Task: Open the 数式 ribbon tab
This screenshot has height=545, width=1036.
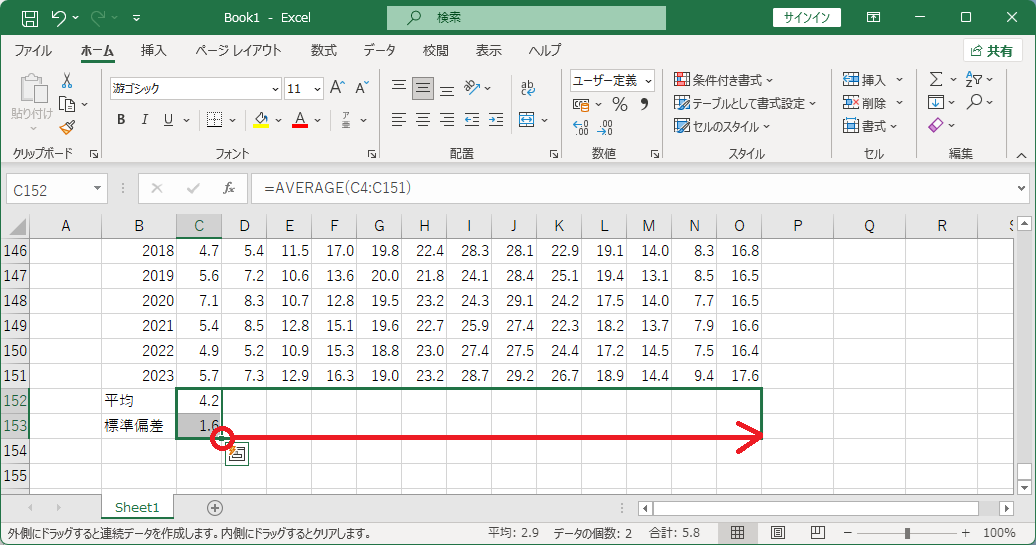Action: point(324,51)
